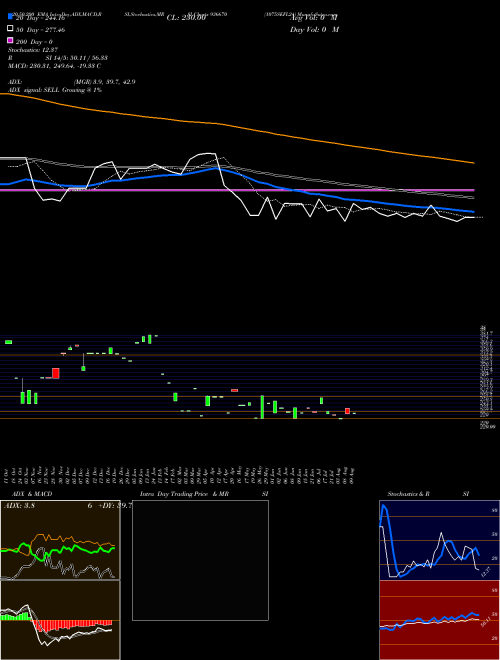Screen dimensions: 500x660
Task: Click the empty Intra Day Trading Price panel
Action: tap(200, 560)
